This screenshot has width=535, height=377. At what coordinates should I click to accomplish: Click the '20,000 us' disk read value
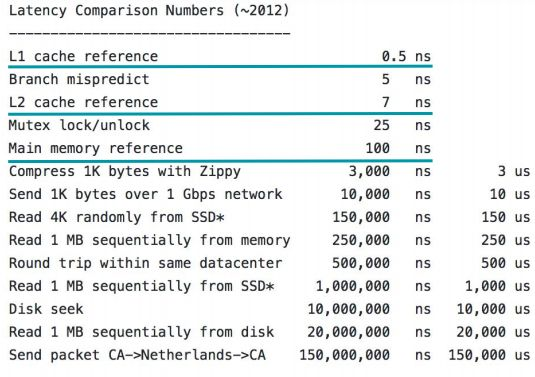(493, 332)
